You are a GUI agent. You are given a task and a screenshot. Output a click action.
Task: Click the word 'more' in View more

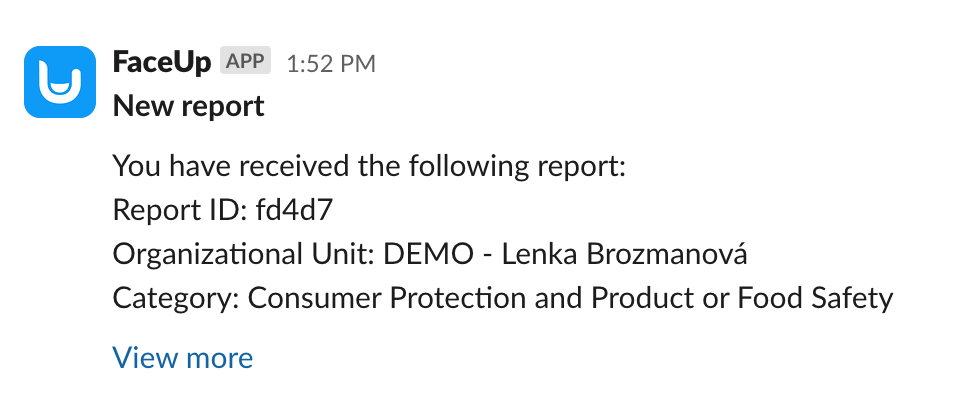click(219, 358)
